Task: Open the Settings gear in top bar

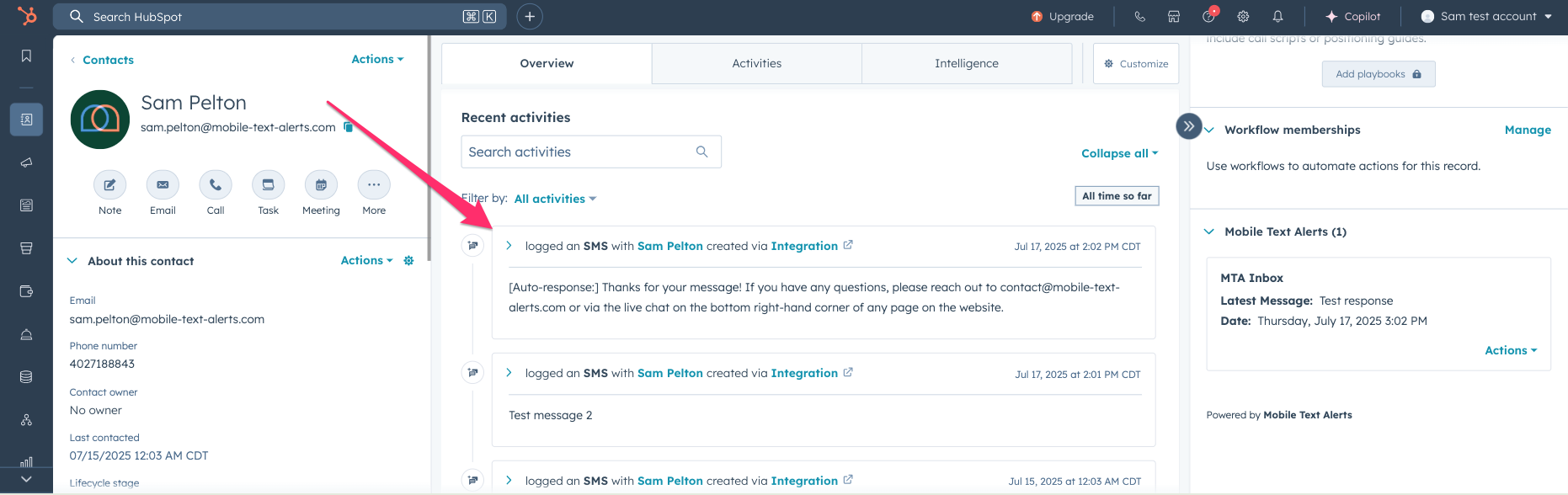Action: [1243, 16]
